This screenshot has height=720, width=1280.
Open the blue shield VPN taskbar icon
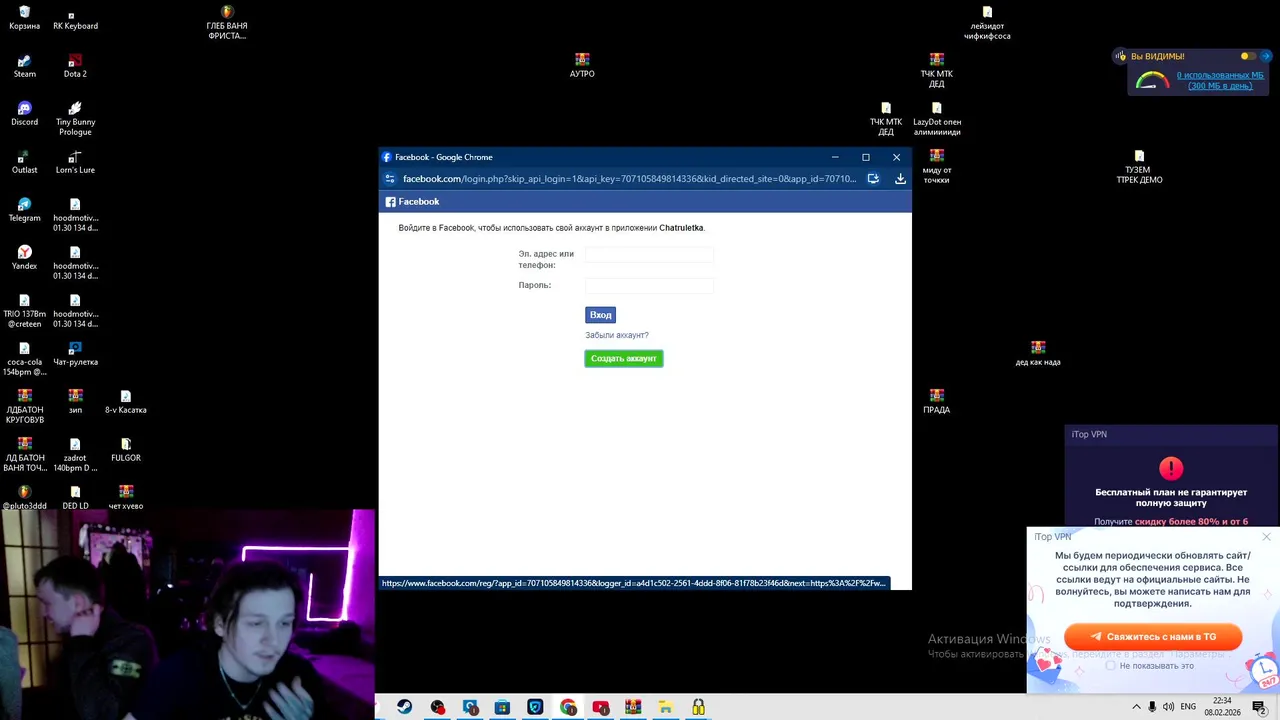point(535,707)
